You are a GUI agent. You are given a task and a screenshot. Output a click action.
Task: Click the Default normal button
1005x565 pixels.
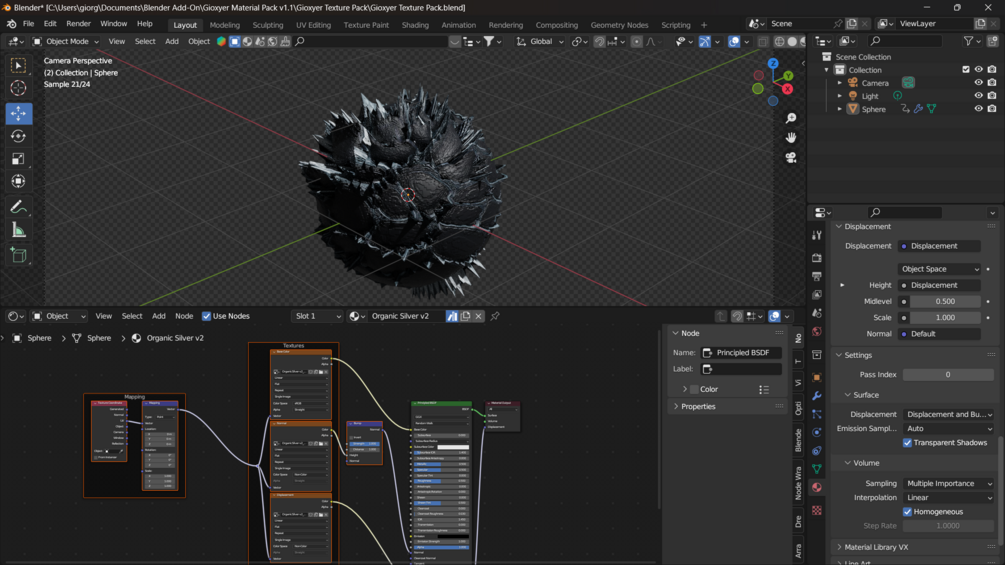[939, 334]
